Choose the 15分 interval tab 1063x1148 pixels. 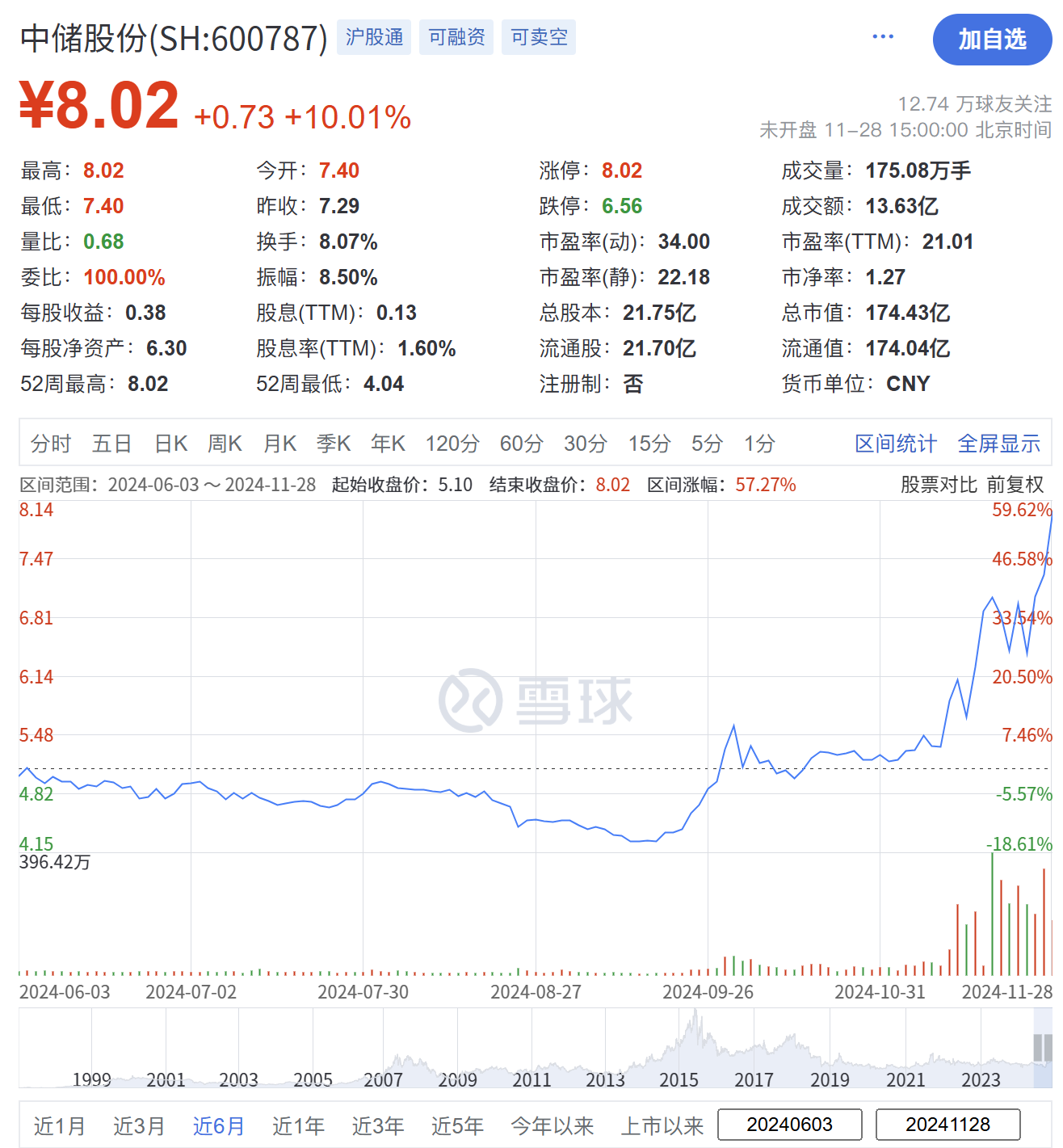[649, 444]
